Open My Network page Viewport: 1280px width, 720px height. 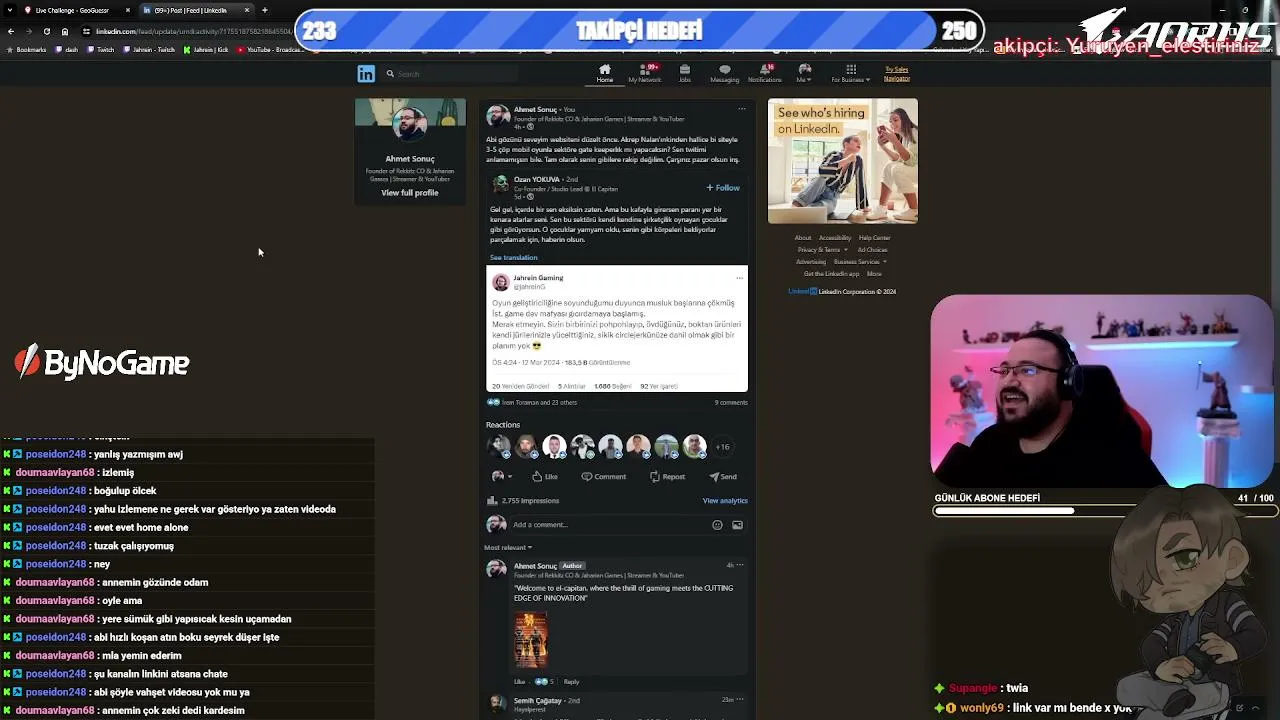(645, 73)
